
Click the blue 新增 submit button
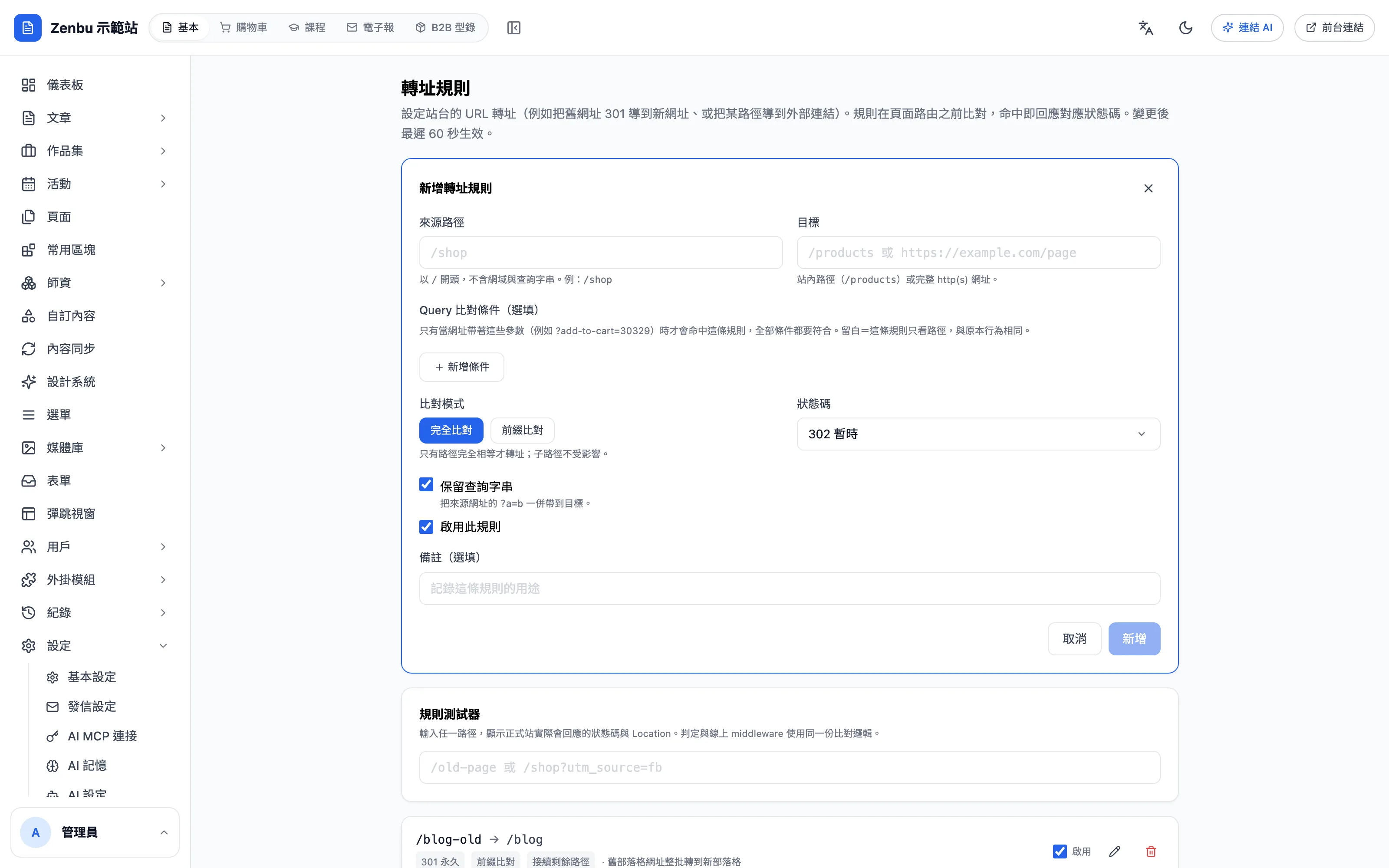click(x=1134, y=638)
